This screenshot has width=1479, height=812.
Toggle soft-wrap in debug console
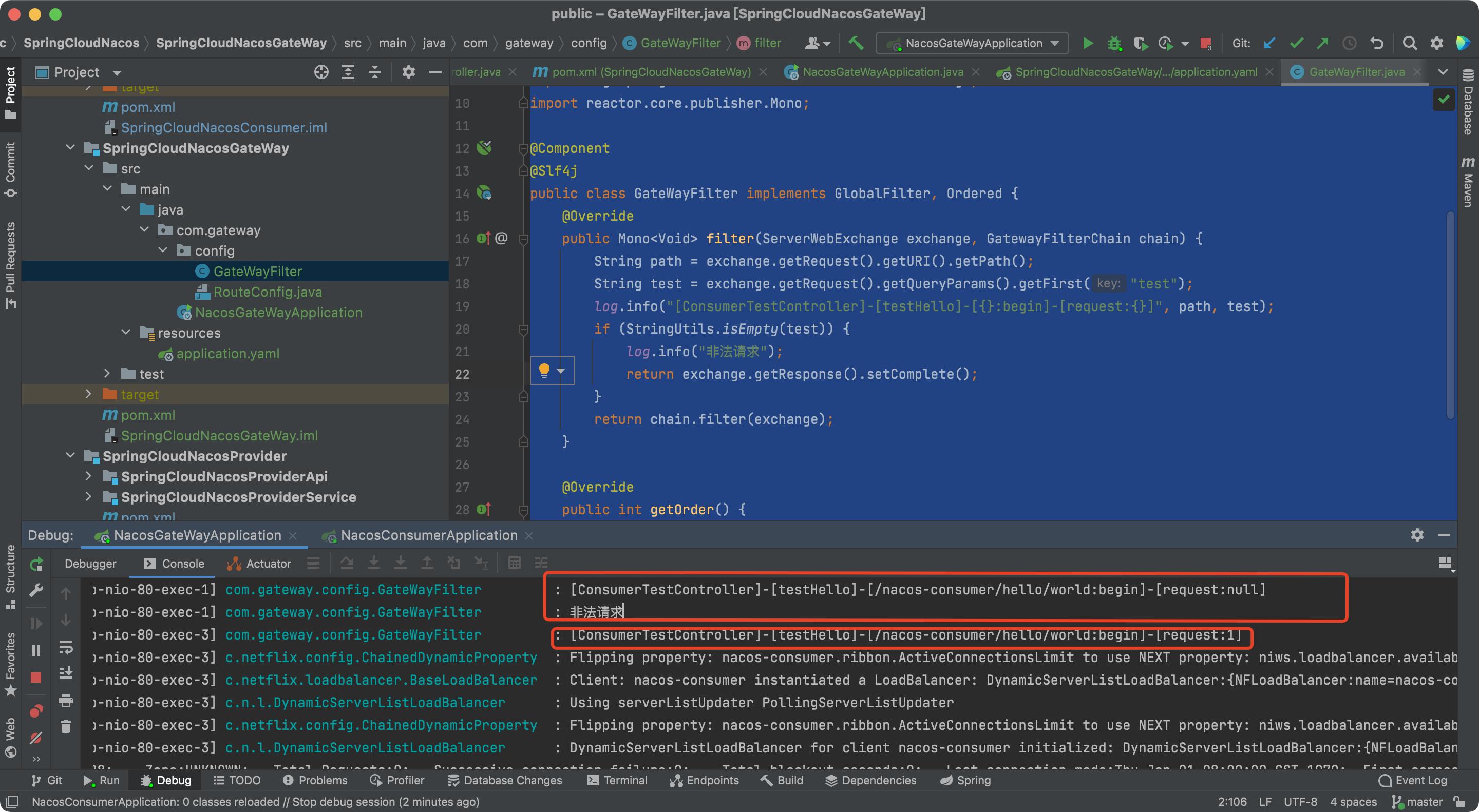click(x=66, y=647)
